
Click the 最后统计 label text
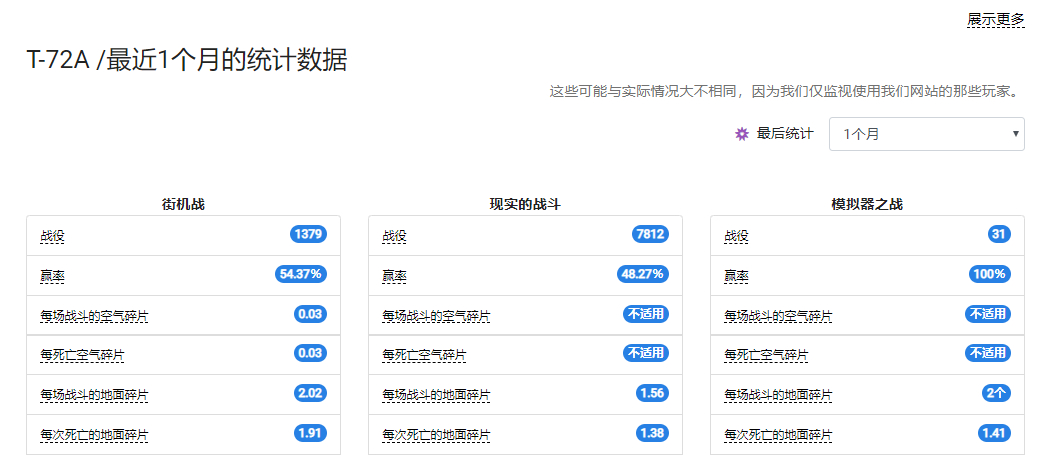point(785,134)
